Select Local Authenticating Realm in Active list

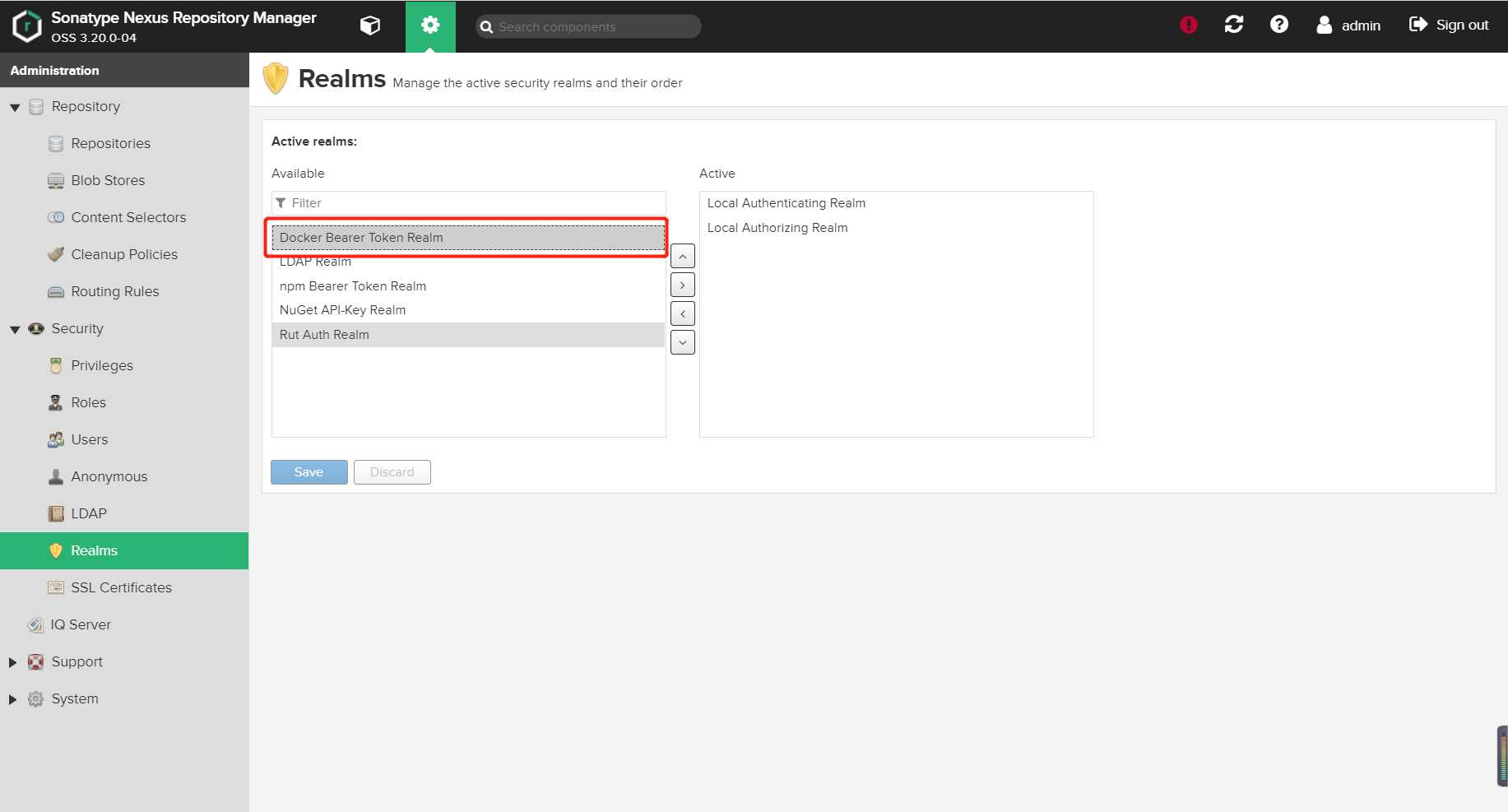click(896, 203)
